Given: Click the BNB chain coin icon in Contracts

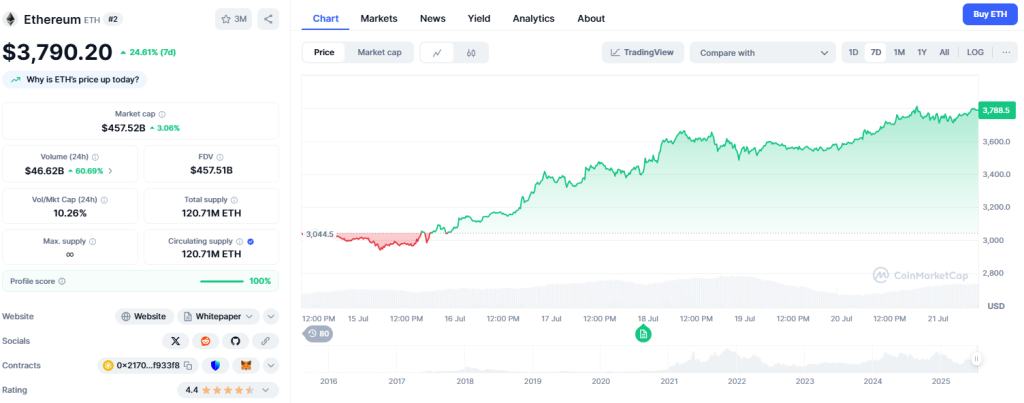Looking at the screenshot, I should (108, 365).
